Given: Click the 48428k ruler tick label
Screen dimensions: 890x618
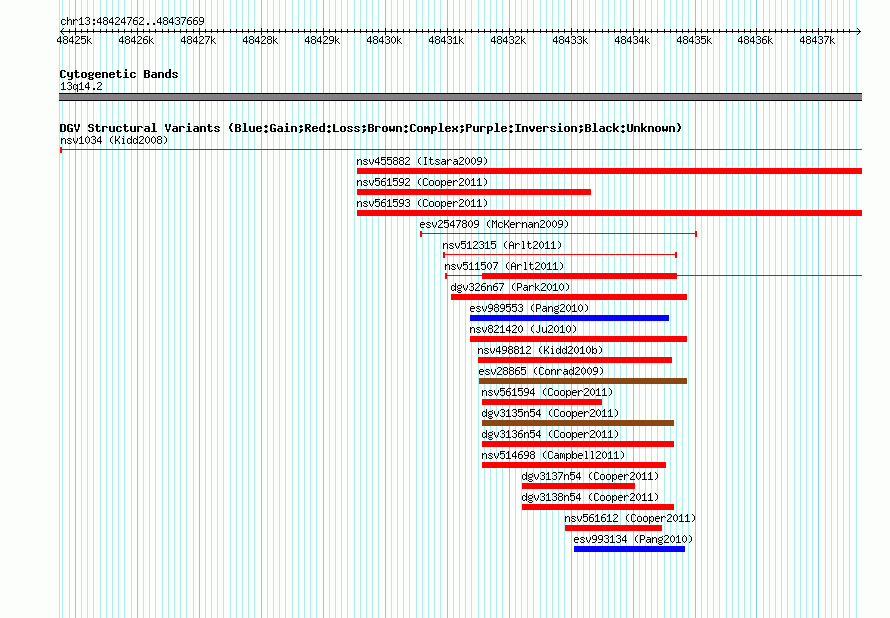Looking at the screenshot, I should click(260, 40).
